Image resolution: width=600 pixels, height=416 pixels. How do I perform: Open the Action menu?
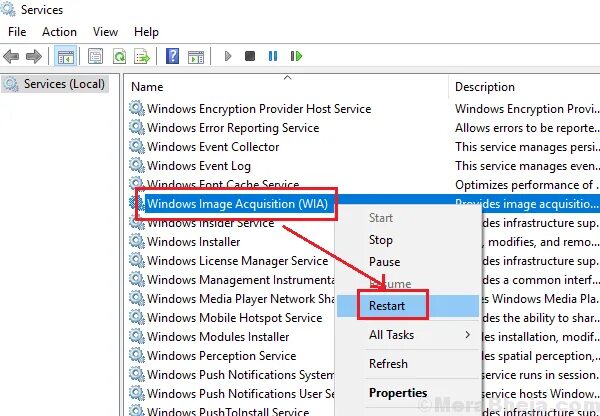[59, 32]
